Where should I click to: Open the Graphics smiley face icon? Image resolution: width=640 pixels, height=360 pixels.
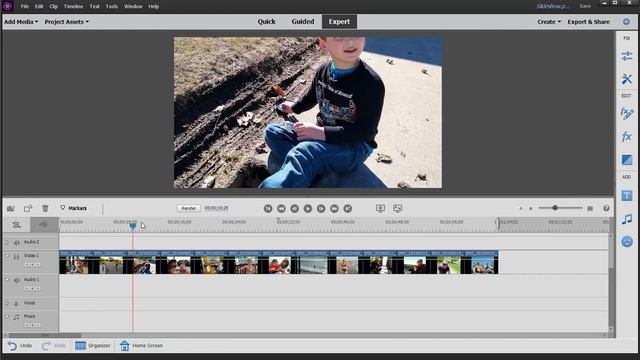click(x=627, y=242)
